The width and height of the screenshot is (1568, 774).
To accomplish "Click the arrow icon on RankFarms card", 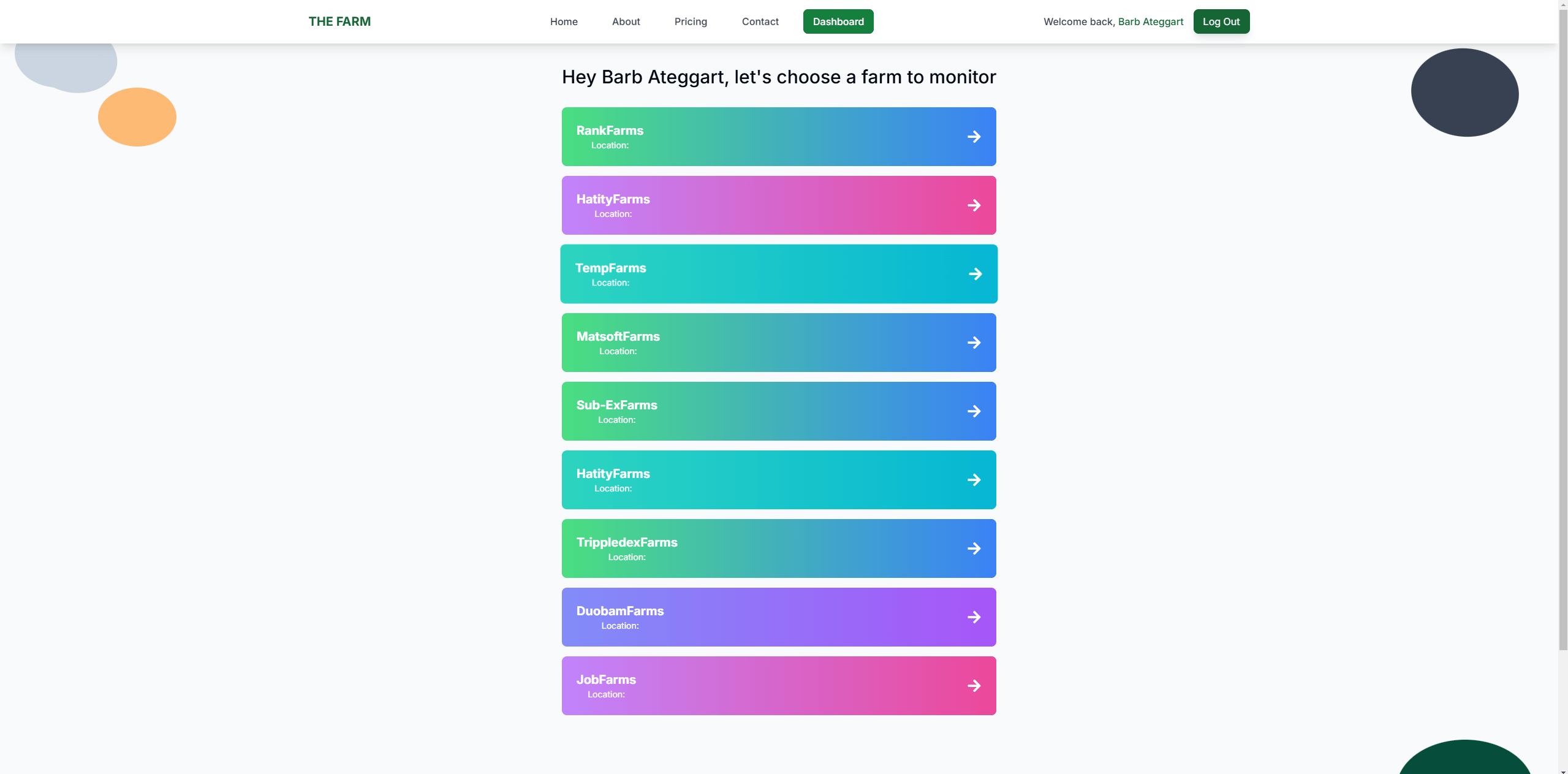I will coord(974,137).
